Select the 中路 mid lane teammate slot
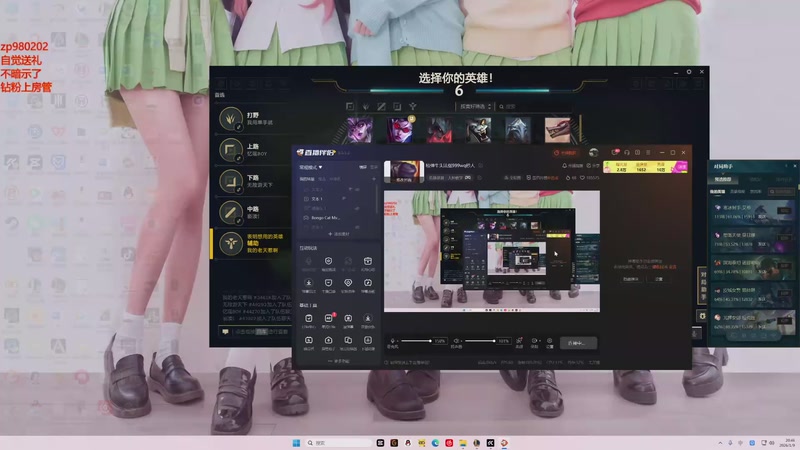The image size is (800, 450). 253,212
